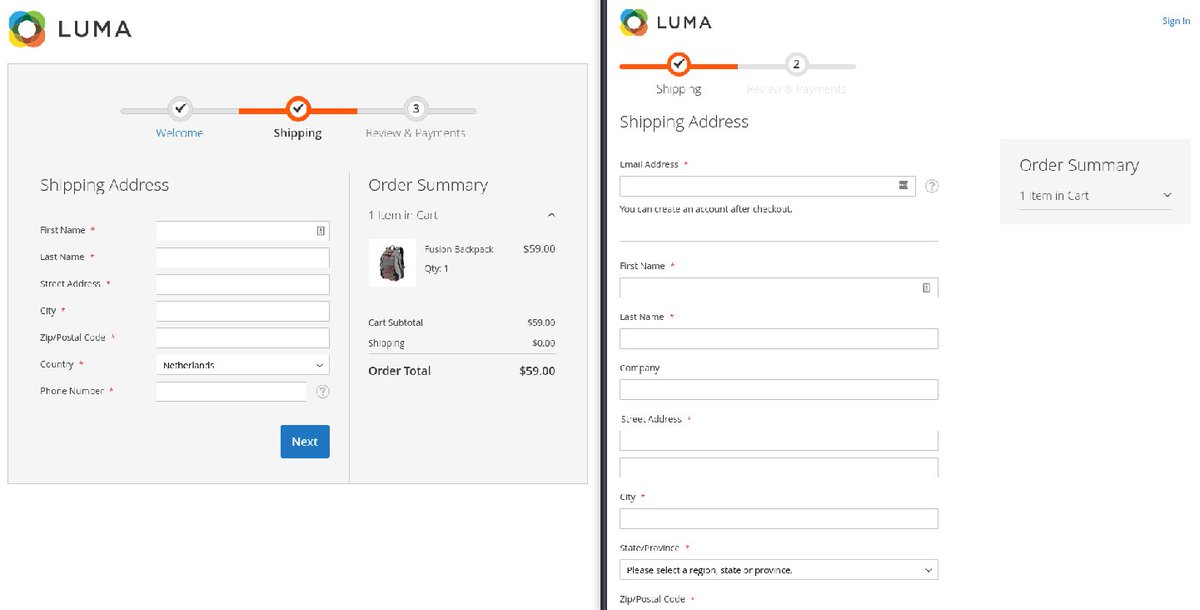Click the tooltip icon beside the Email Address field
The height and width of the screenshot is (610, 1200).
coord(931,186)
